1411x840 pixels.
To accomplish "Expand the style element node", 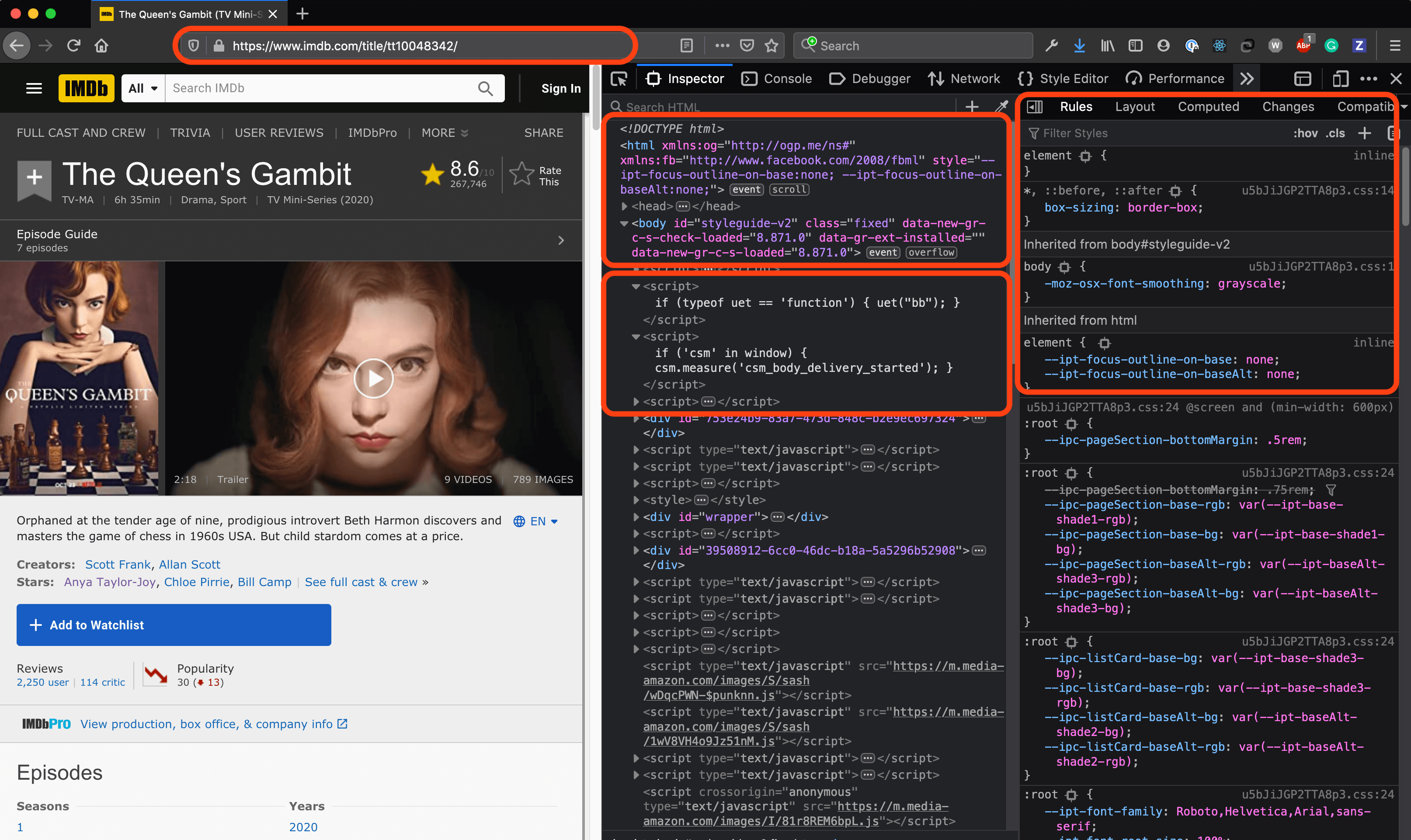I will [x=636, y=500].
